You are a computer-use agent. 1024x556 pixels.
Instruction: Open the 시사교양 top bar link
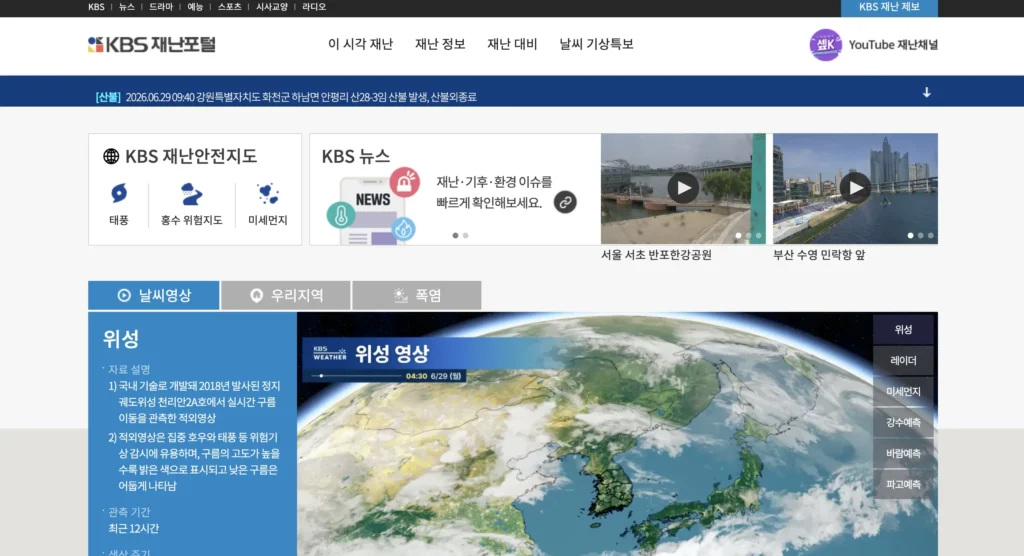[272, 7]
